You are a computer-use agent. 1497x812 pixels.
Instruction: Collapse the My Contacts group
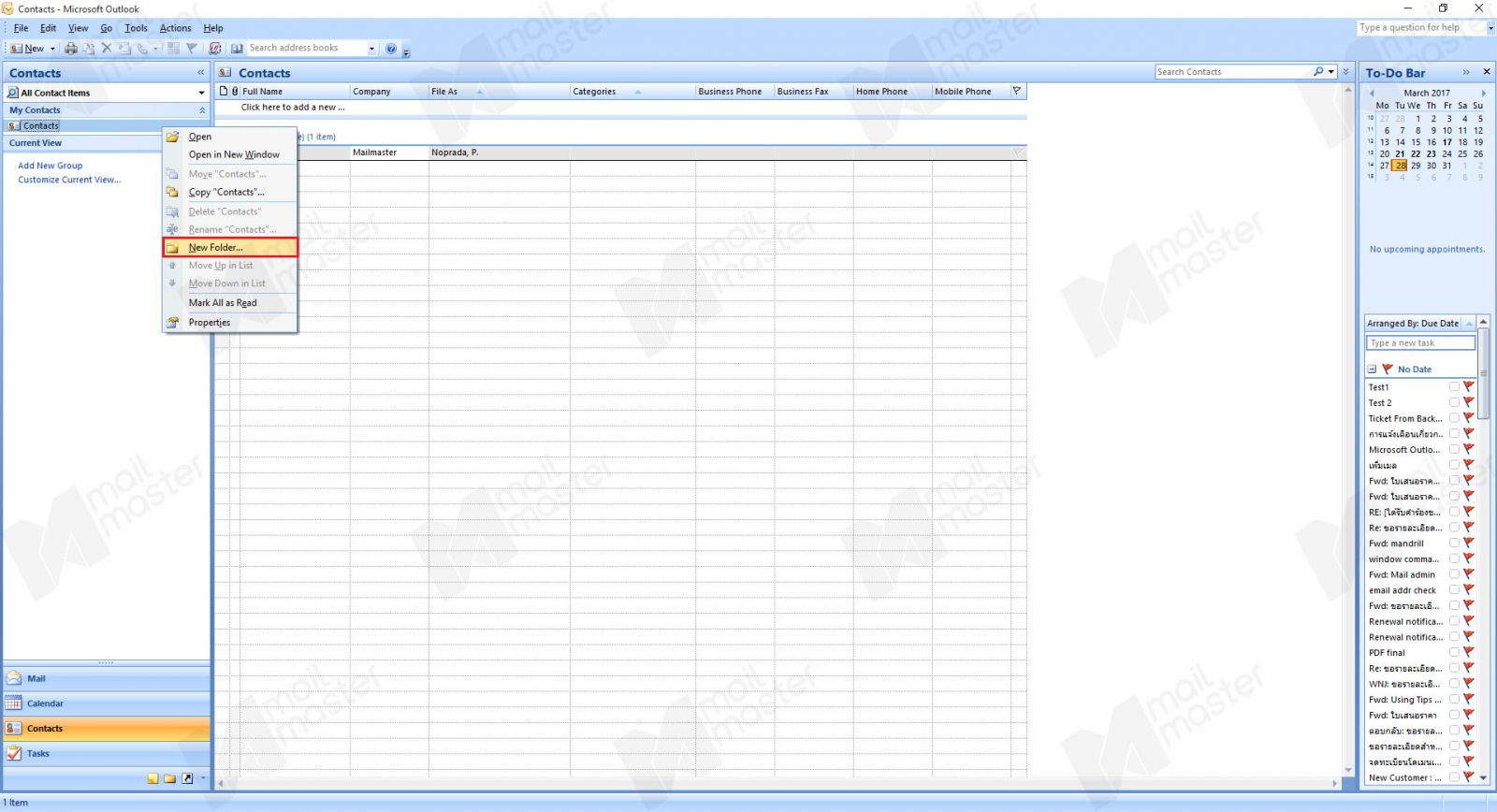click(202, 110)
